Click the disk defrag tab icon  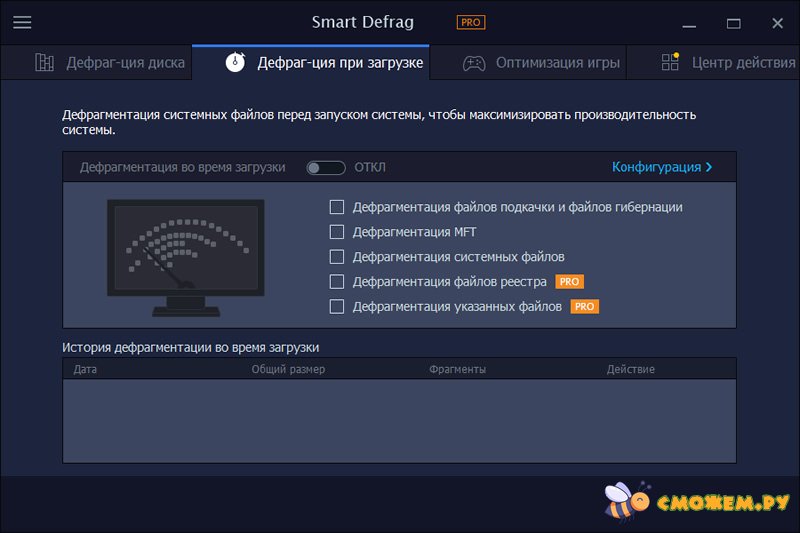point(44,63)
